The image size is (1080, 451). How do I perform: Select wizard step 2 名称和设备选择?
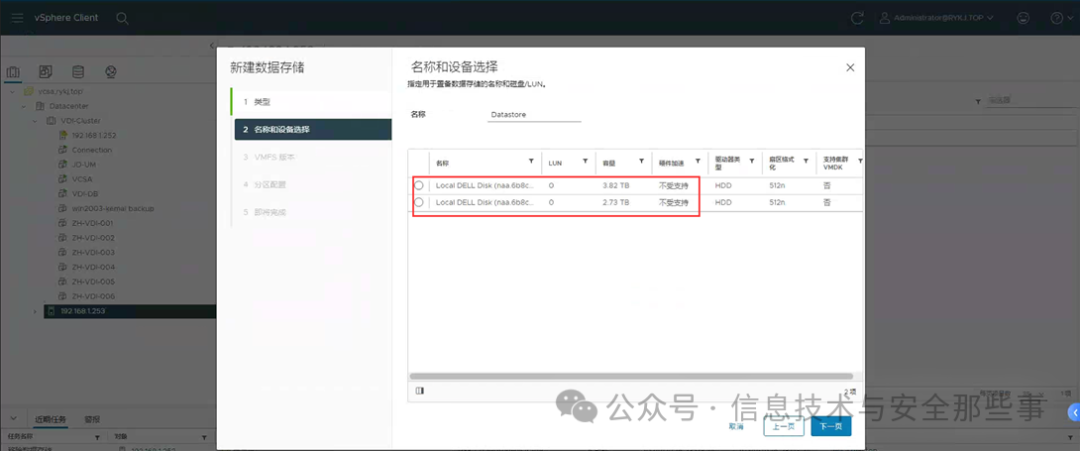tap(313, 129)
